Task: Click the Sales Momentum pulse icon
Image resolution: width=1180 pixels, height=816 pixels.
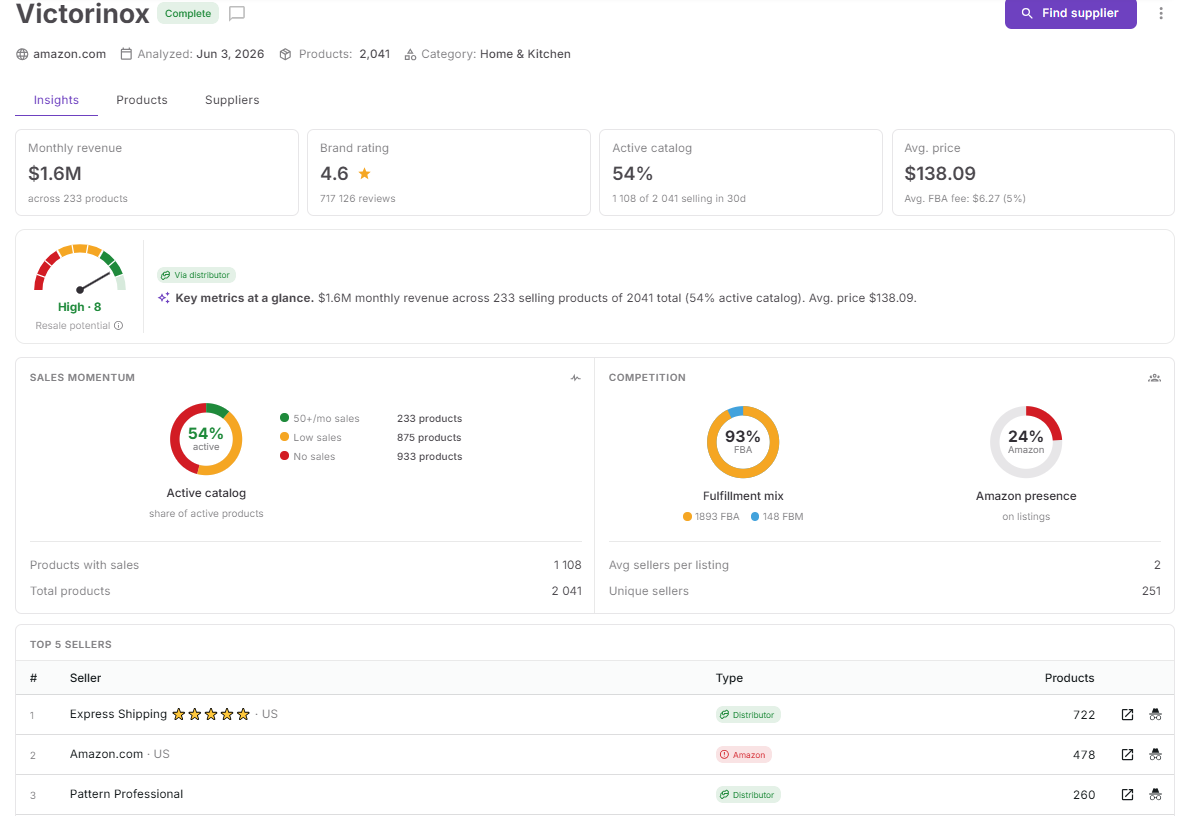Action: 576,378
